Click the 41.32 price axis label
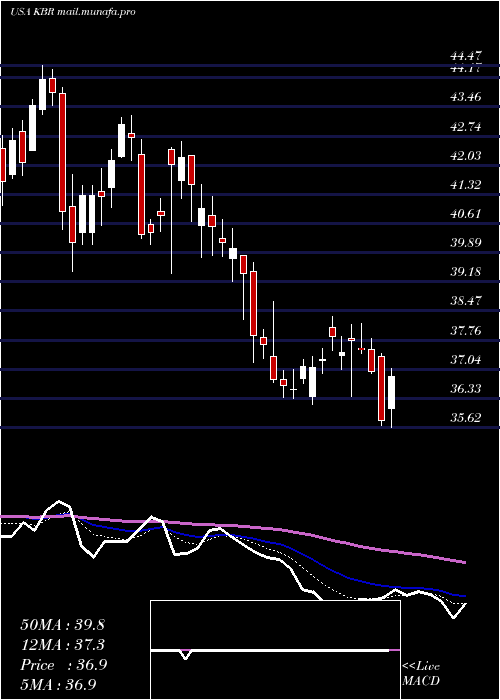The width and height of the screenshot is (500, 700). [x=466, y=185]
